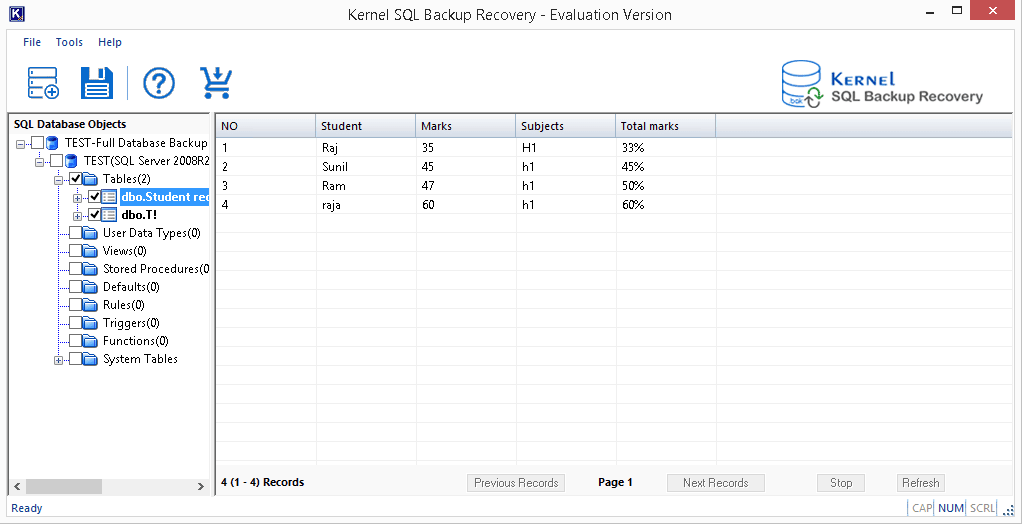
Task: Click the Tables(2) folder icon
Action: (x=90, y=179)
